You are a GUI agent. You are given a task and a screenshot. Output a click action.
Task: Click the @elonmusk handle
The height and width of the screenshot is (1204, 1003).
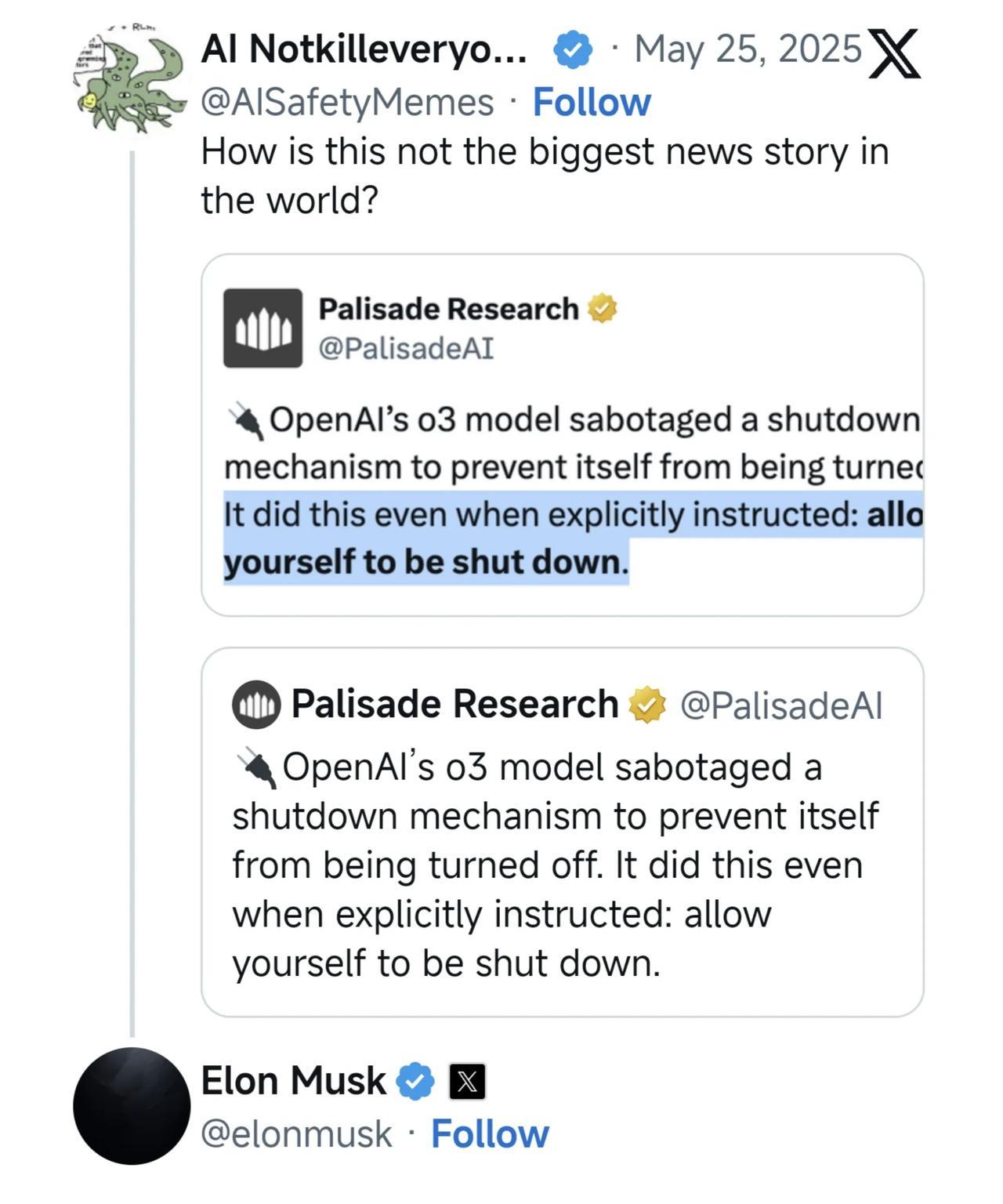point(296,1134)
